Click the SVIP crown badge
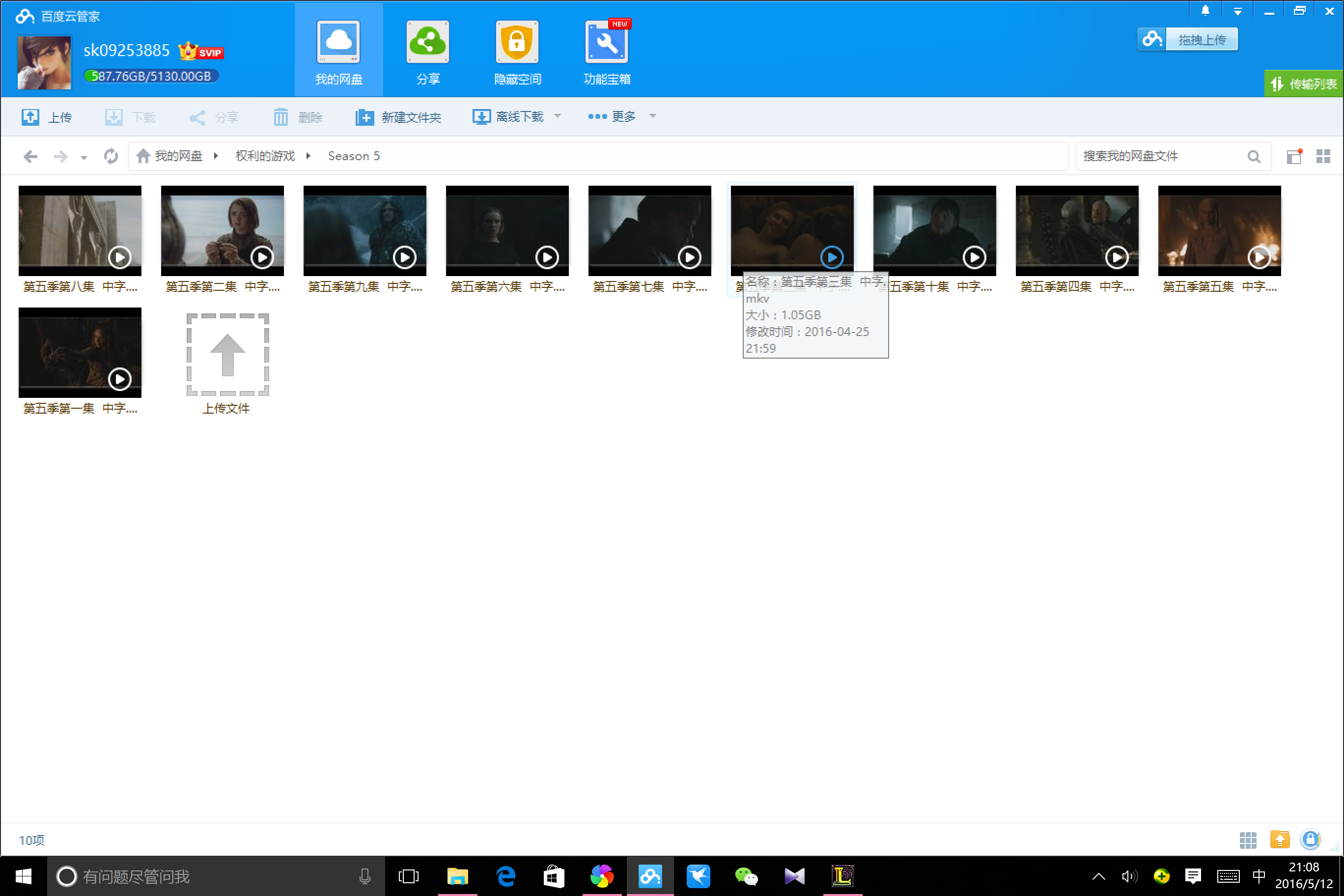This screenshot has width=1344, height=896. pyautogui.click(x=200, y=52)
